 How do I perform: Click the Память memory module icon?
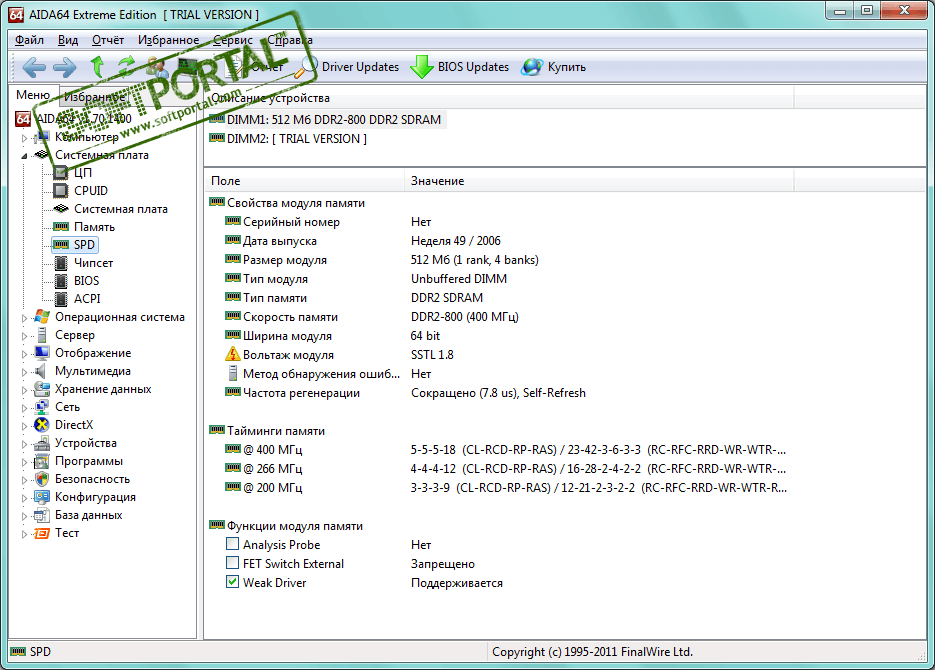[x=61, y=227]
